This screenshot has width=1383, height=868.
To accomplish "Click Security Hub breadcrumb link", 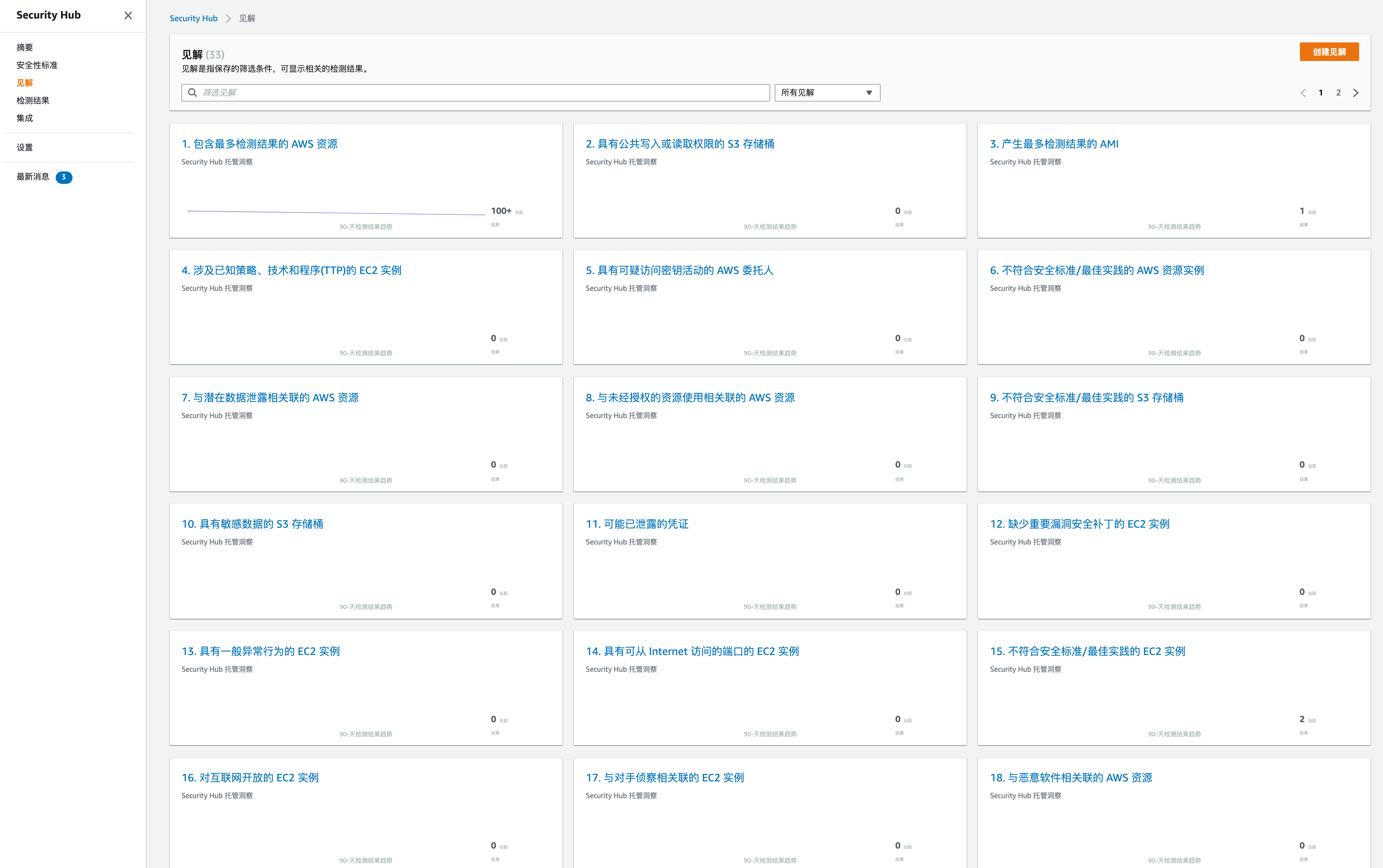I will (x=194, y=19).
